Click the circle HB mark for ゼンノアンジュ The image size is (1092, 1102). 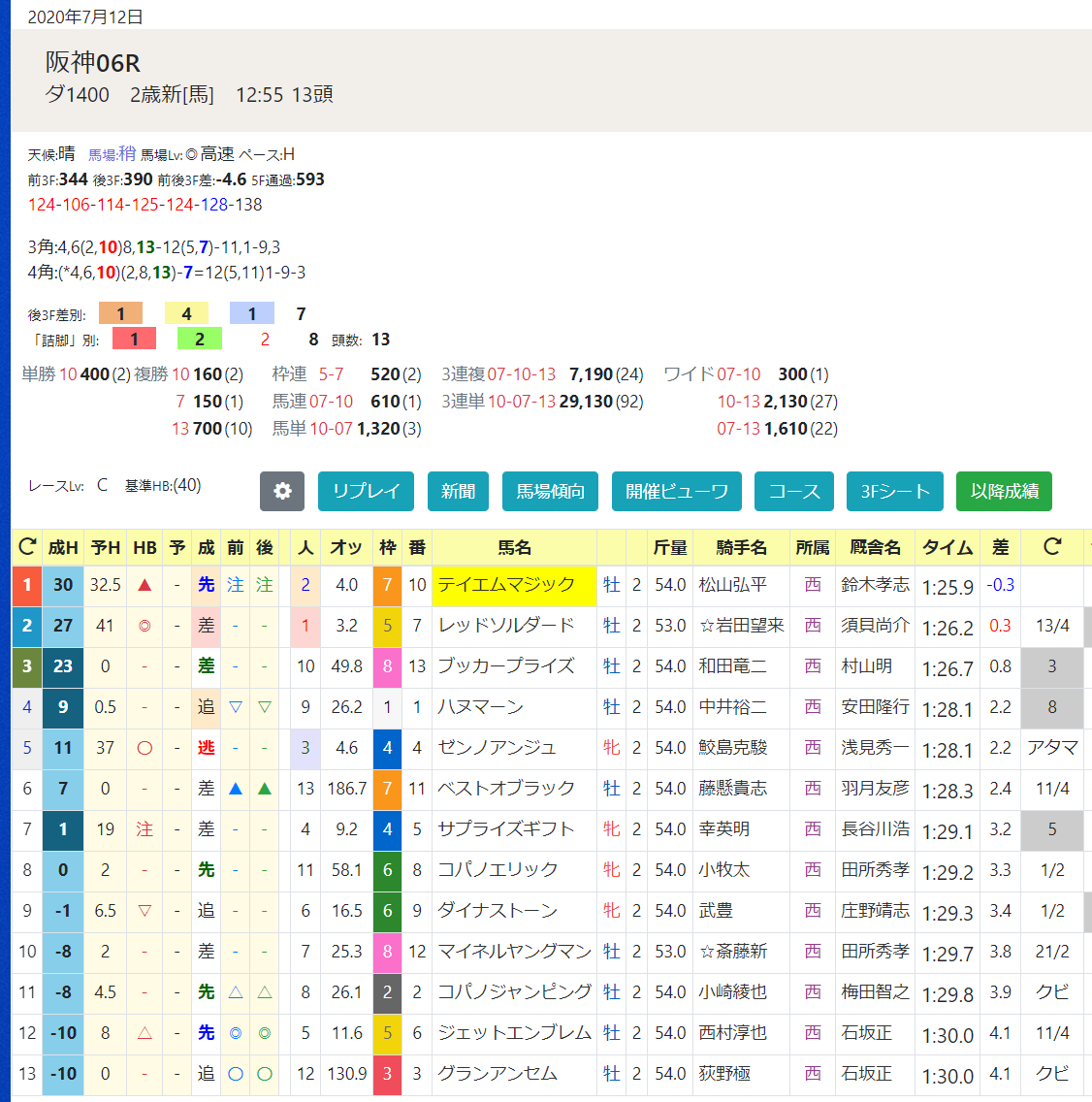[x=145, y=748]
